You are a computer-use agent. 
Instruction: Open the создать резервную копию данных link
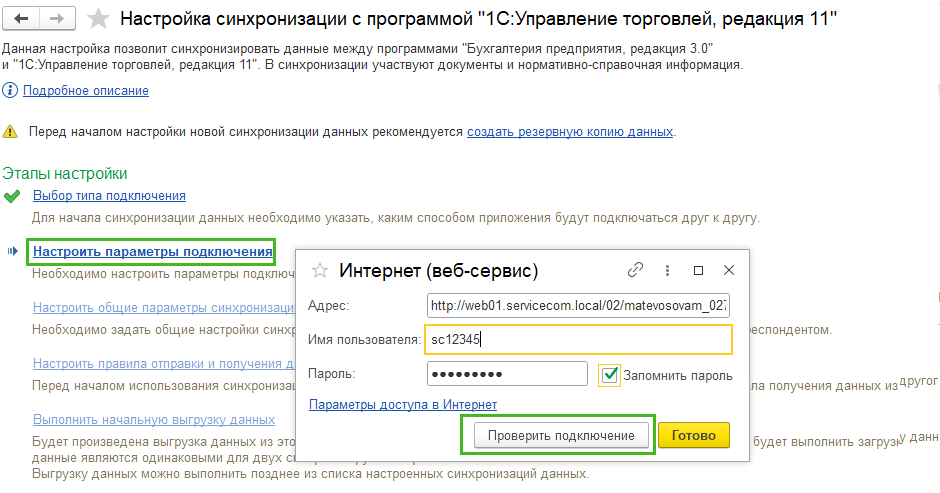[x=570, y=131]
